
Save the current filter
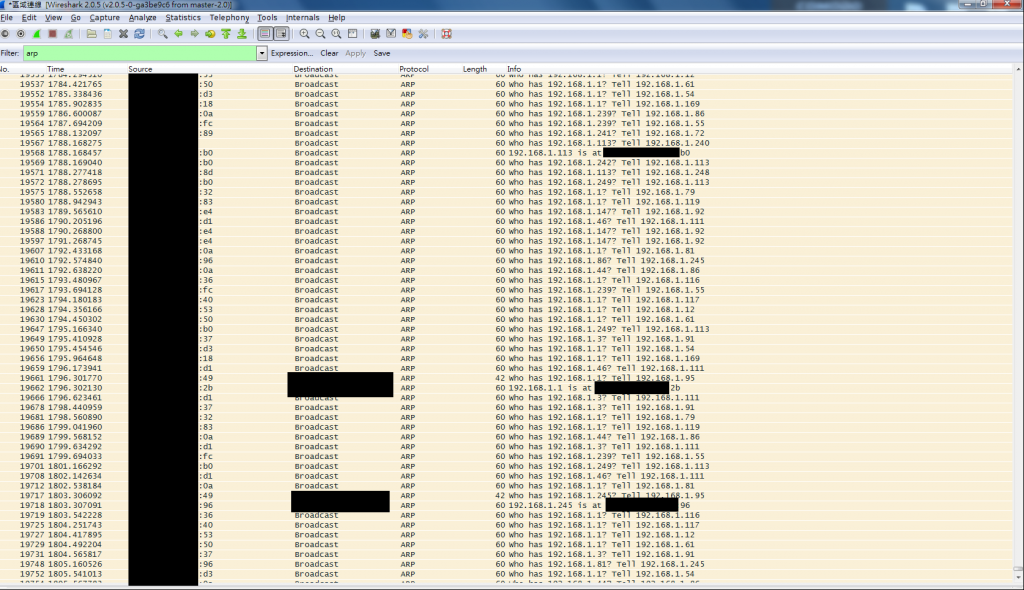(382, 54)
